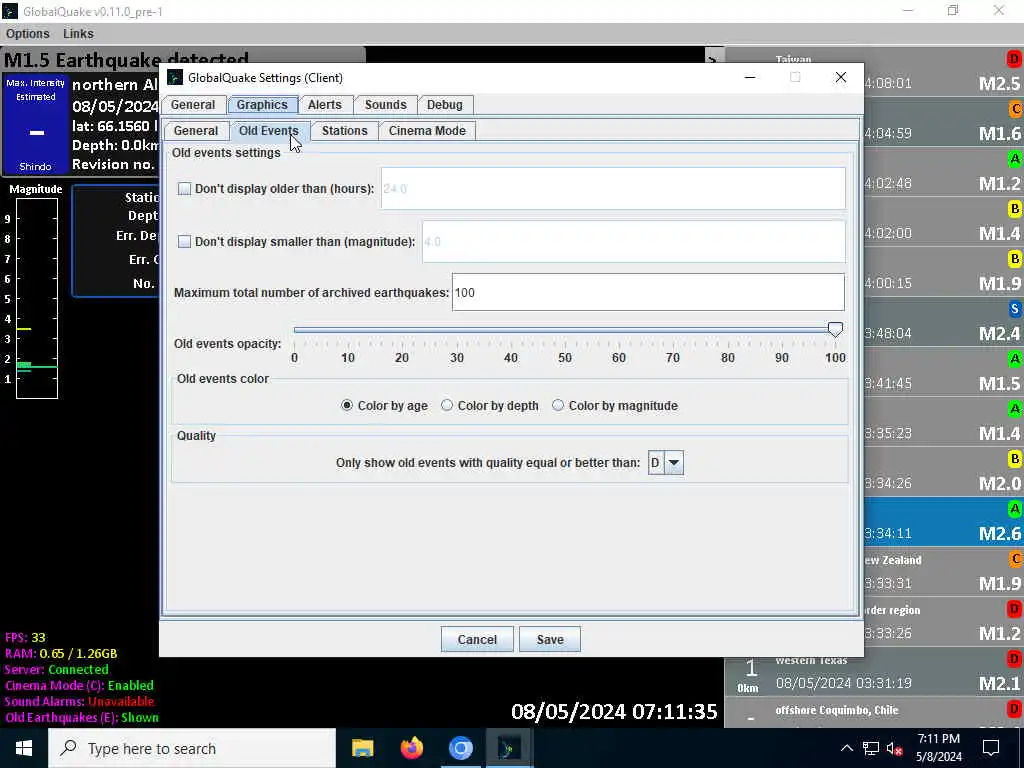Click the Shindo max intensity panel

(x=35, y=125)
